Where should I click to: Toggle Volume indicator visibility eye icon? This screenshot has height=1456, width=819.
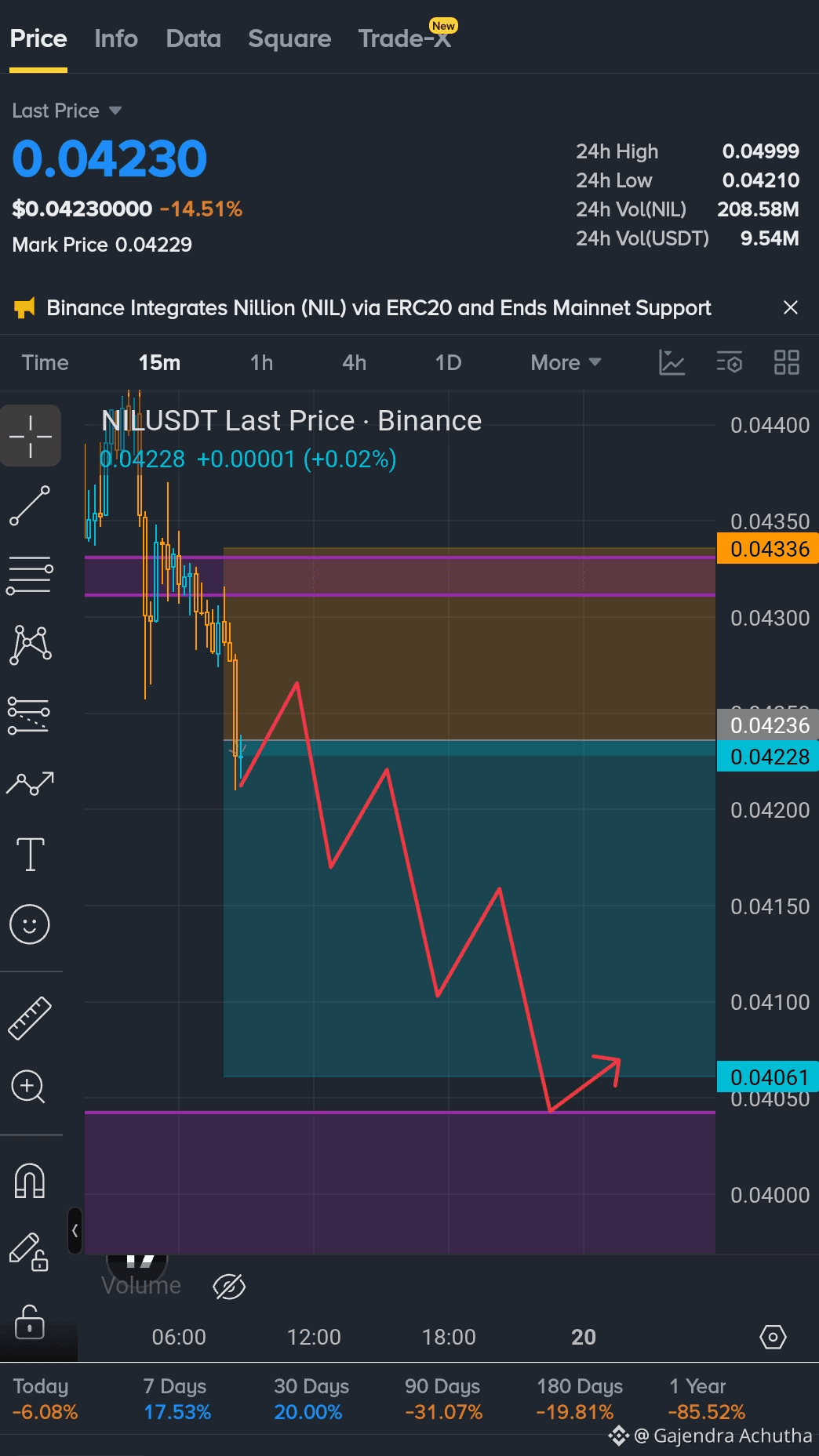229,1287
